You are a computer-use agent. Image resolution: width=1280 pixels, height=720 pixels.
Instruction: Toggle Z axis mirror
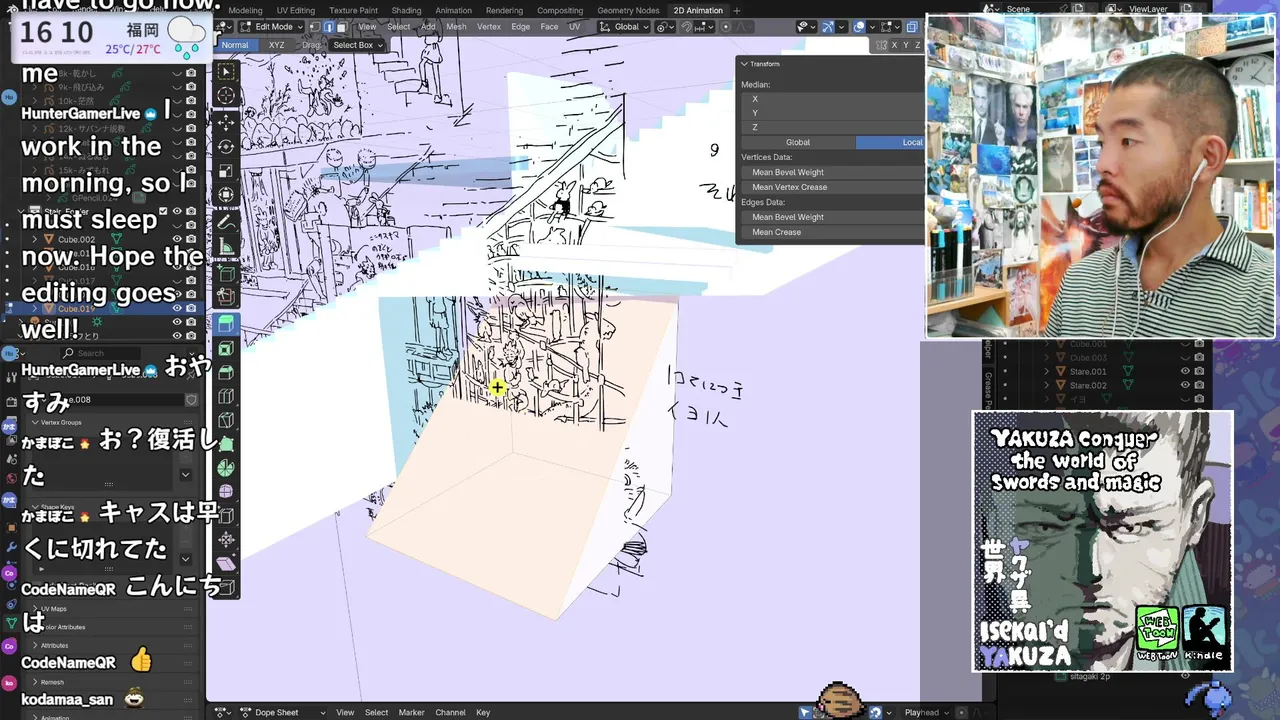point(918,45)
